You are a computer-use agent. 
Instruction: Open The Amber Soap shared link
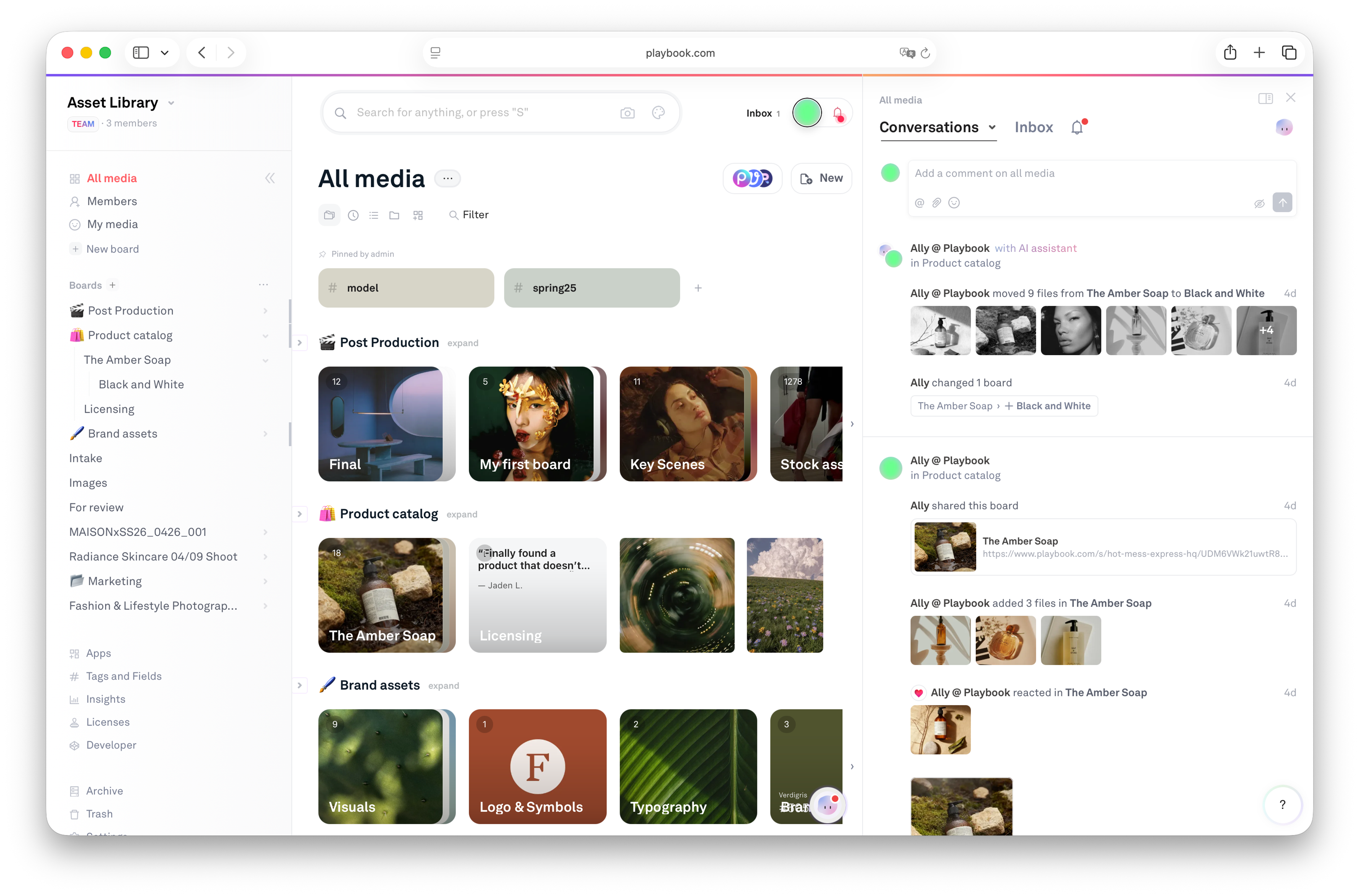(x=1103, y=547)
